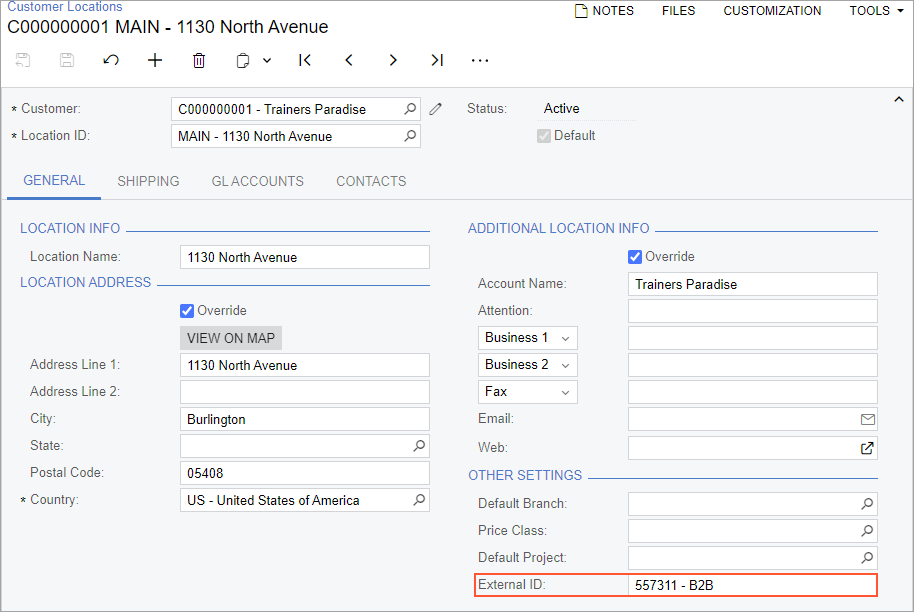This screenshot has height=612, width=914.
Task: Toggle Override in Additional Location Info
Action: [x=635, y=257]
